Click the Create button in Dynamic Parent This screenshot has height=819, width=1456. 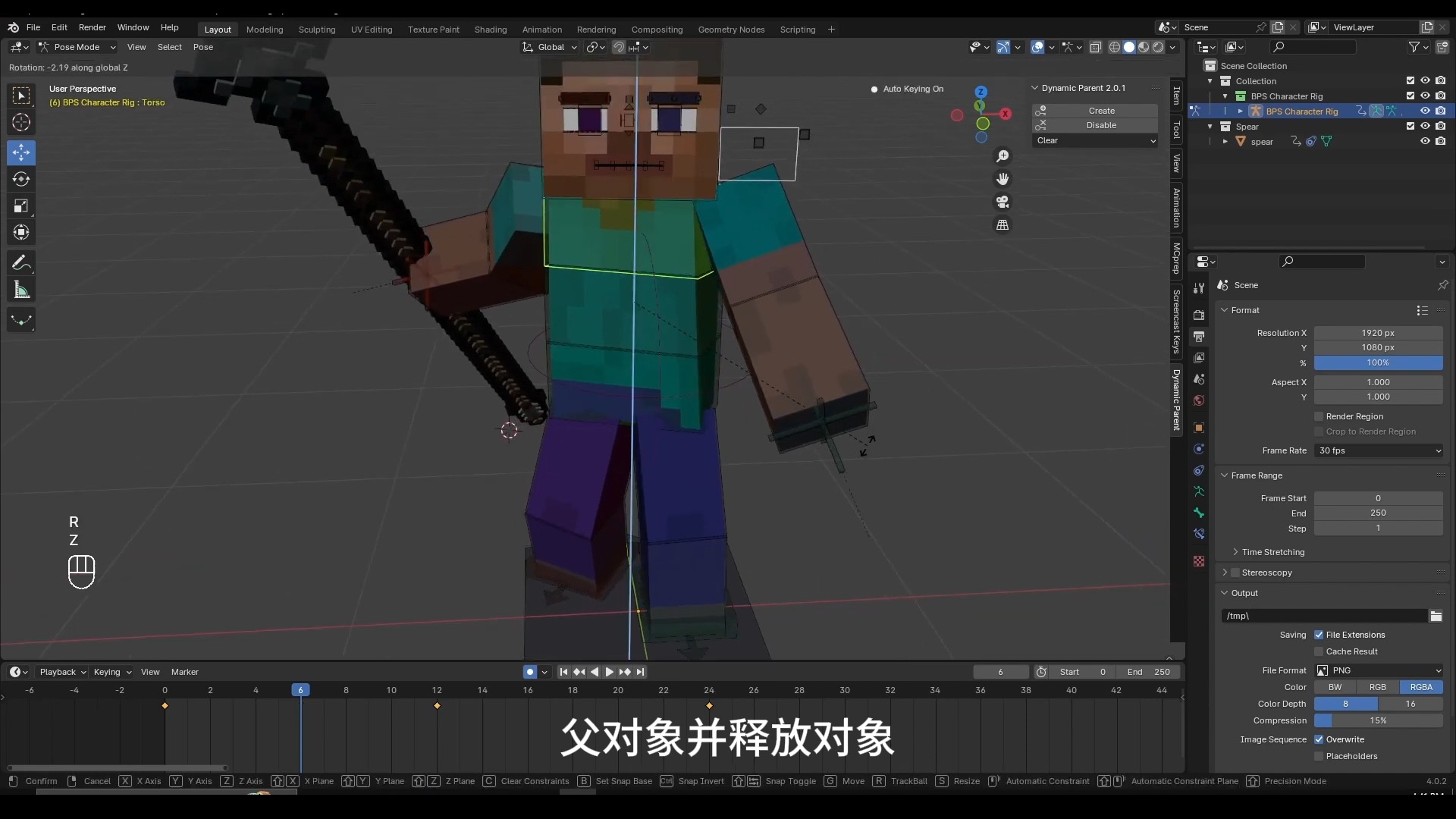[x=1101, y=111]
